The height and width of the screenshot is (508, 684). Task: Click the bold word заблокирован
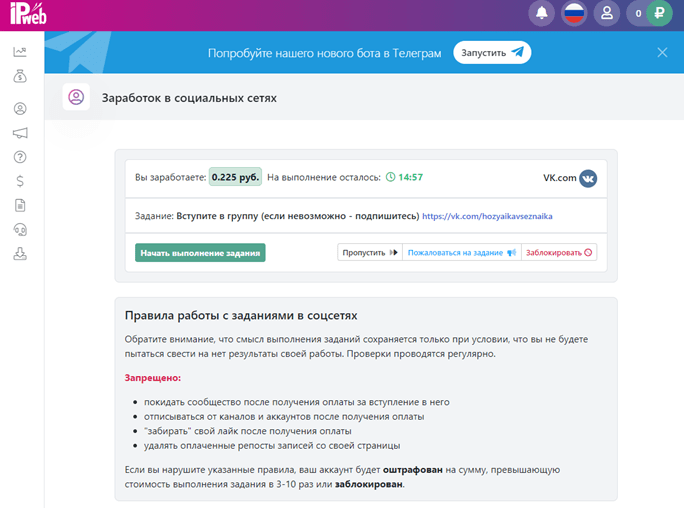(x=369, y=484)
